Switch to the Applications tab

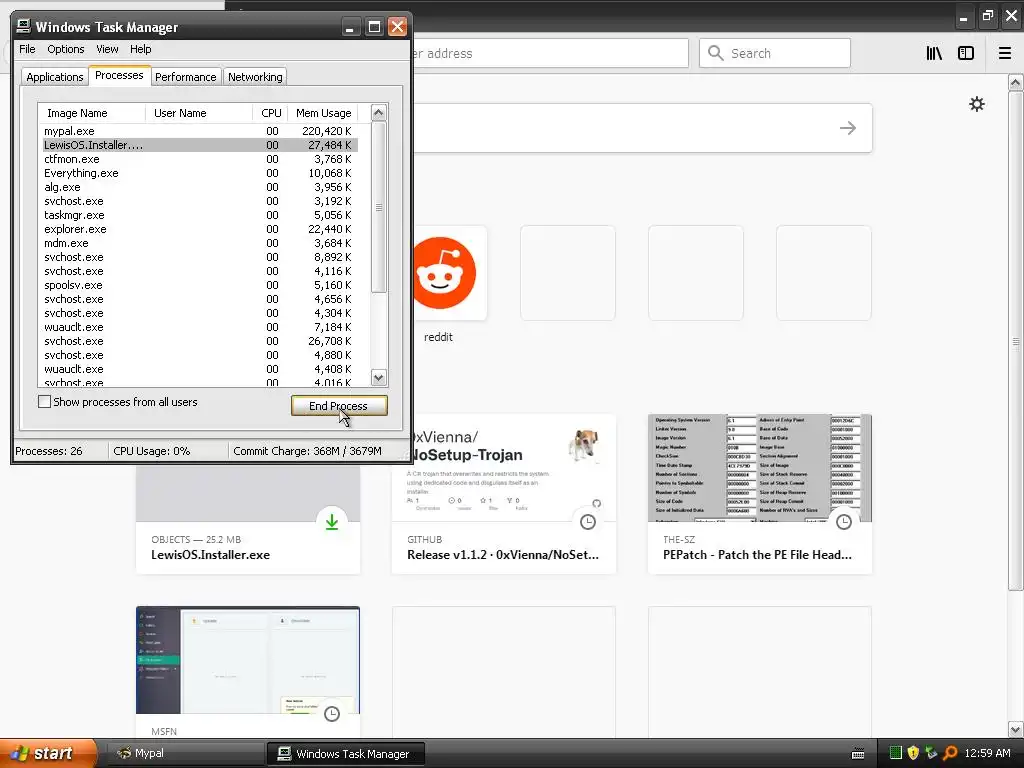(x=55, y=76)
